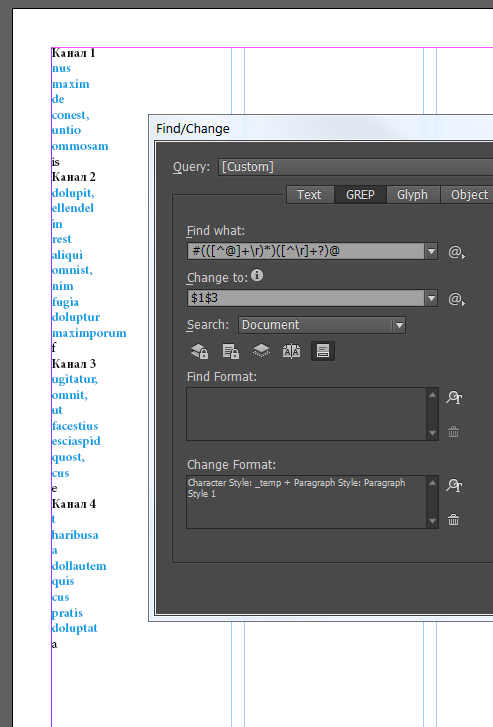Open special characters menu for Change to
The width and height of the screenshot is (493, 727).
pos(456,299)
